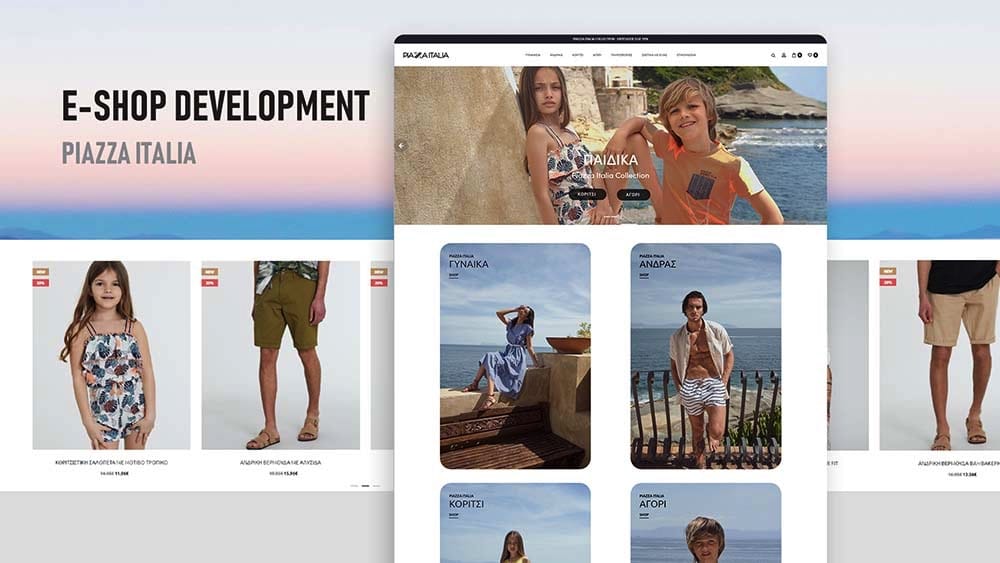This screenshot has width=1000, height=563.
Task: Click the SHOP link on ΚΟΡΙΤΣΙ category card
Action: [453, 515]
